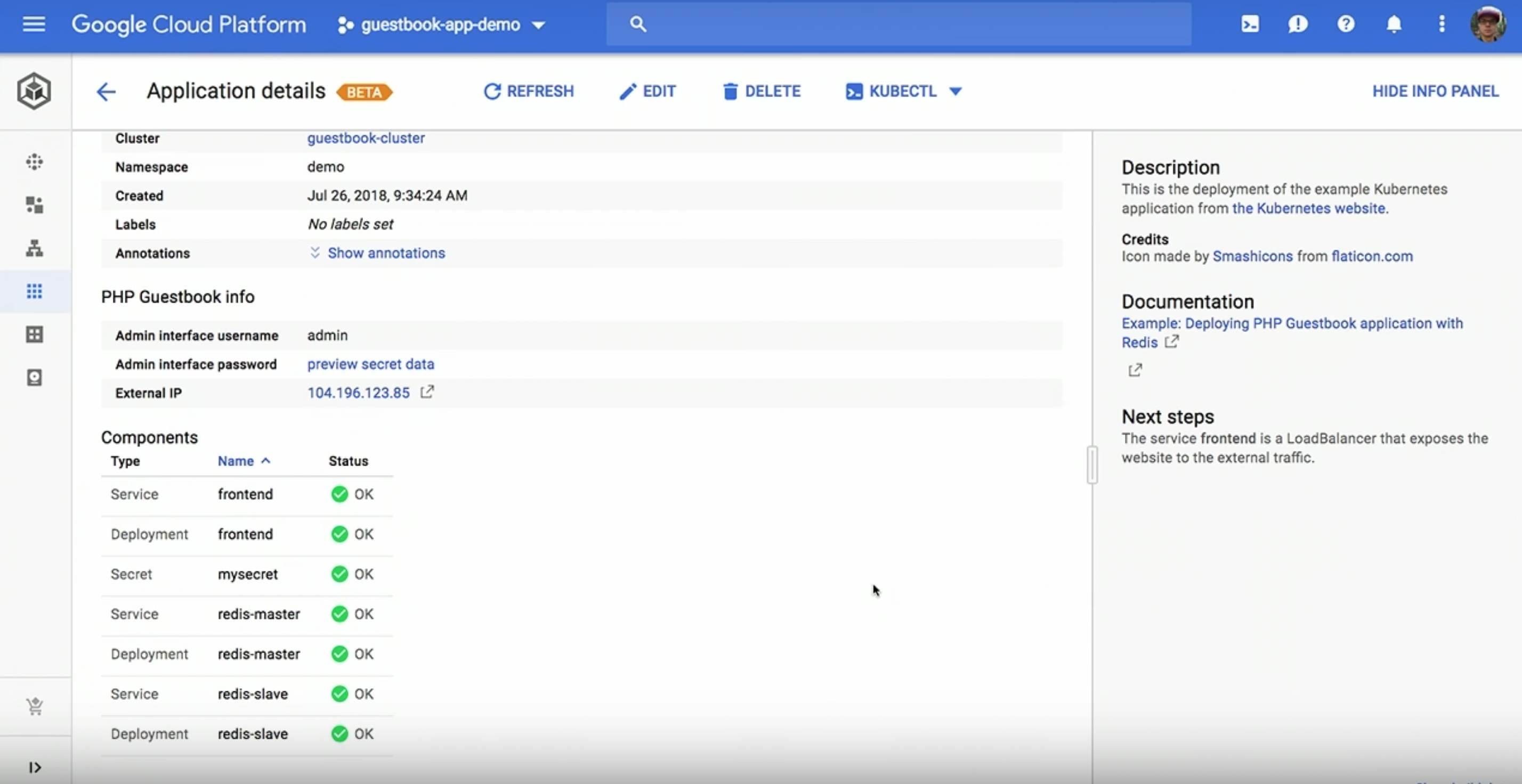Click the Google Cloud Platform logo text
The width and height of the screenshot is (1522, 784).
(x=189, y=25)
